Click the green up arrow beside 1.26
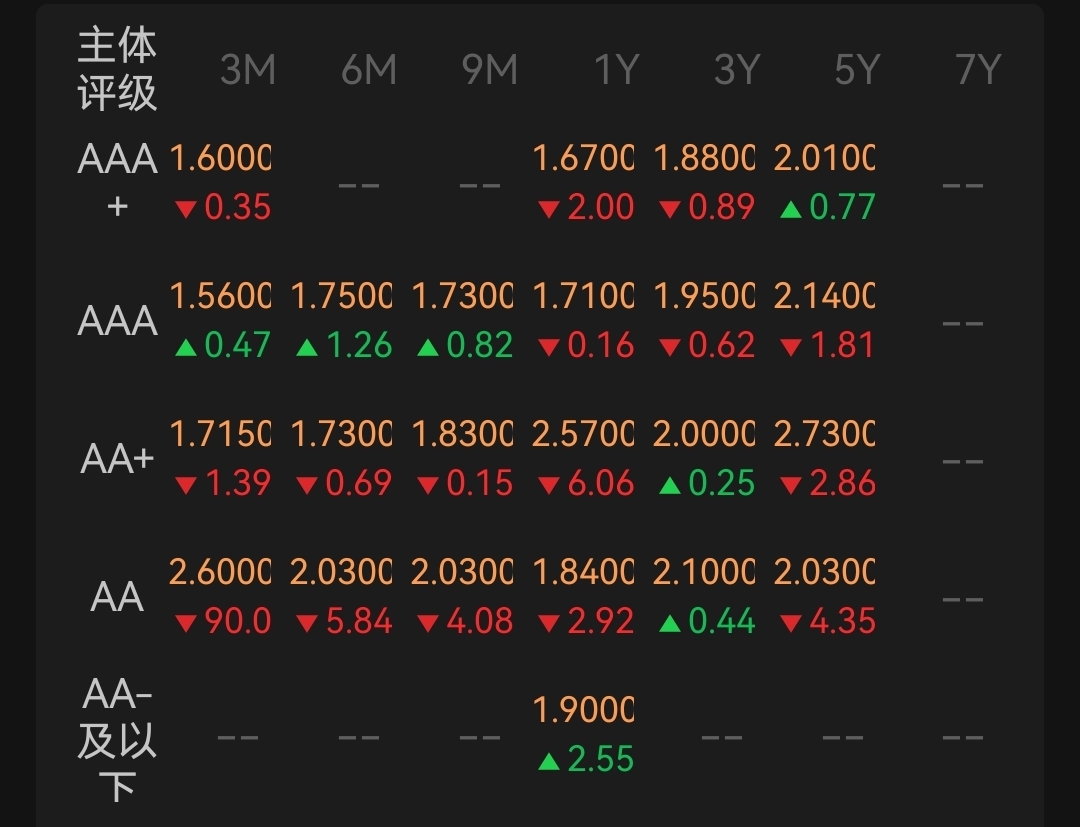The width and height of the screenshot is (1080, 827). pyautogui.click(x=307, y=347)
